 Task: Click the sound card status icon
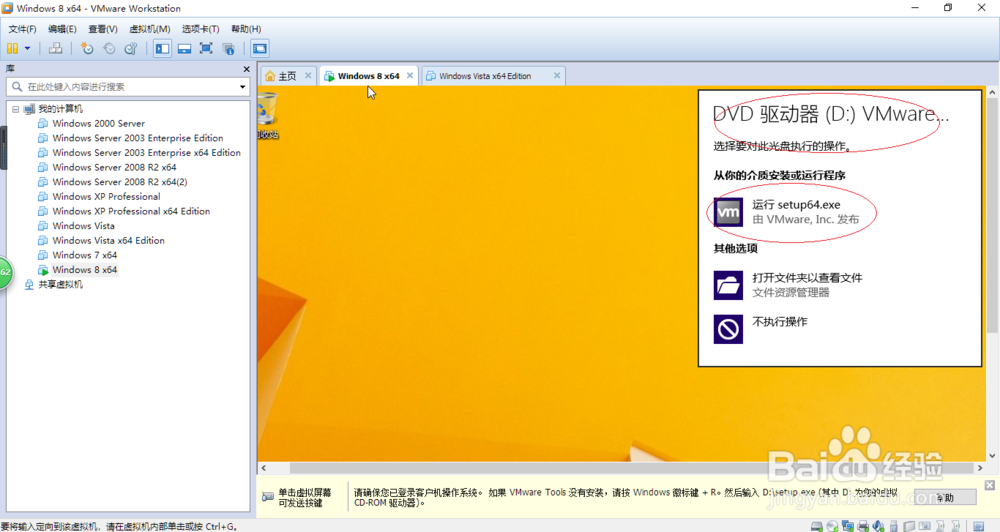click(x=878, y=526)
